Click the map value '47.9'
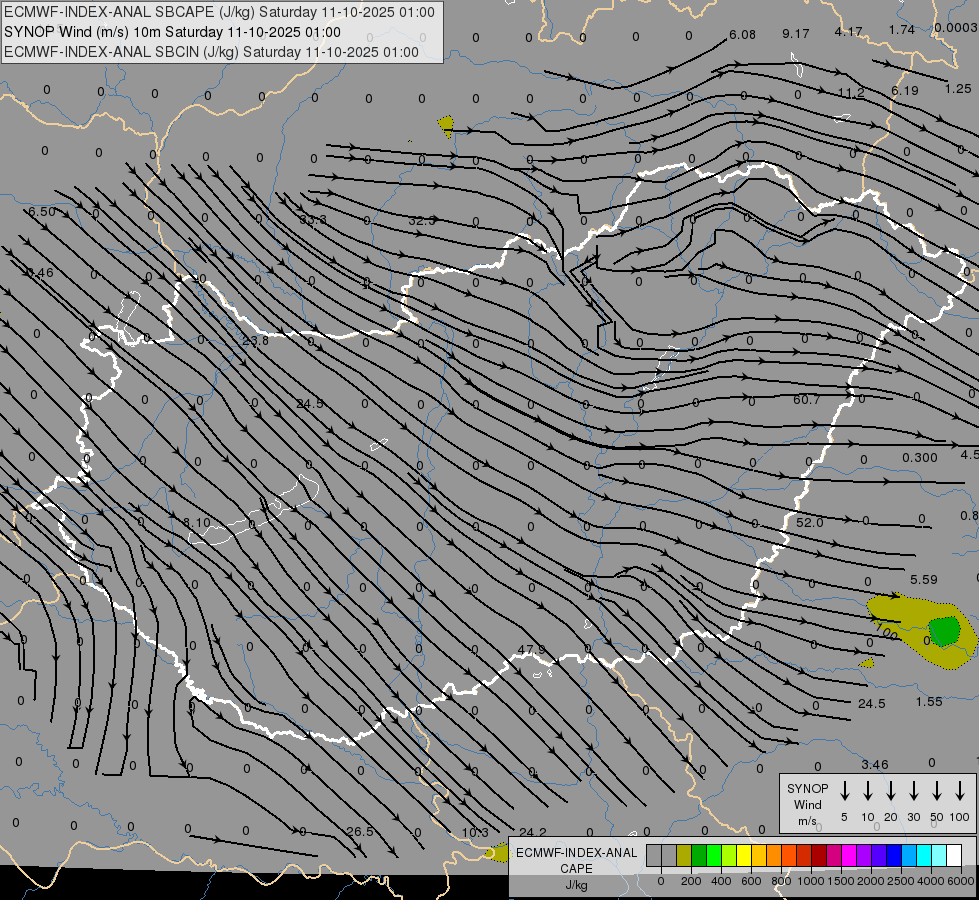Screen dimensions: 979x900 pyautogui.click(x=531, y=650)
